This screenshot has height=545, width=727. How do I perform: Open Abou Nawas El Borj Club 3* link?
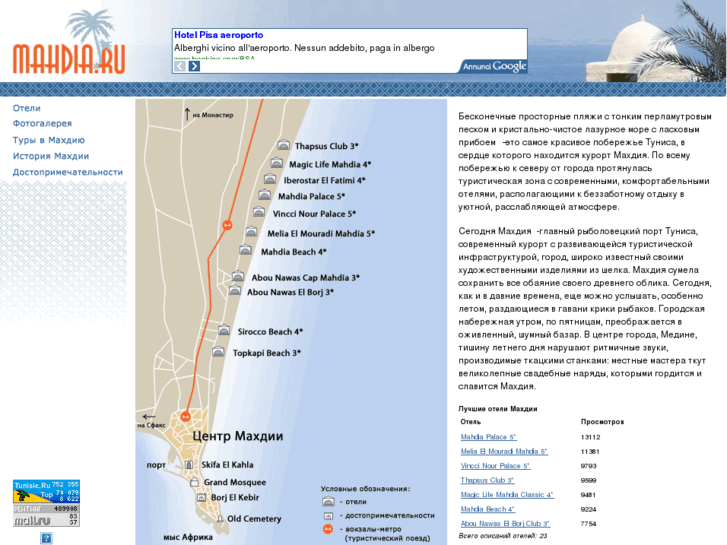coord(505,523)
